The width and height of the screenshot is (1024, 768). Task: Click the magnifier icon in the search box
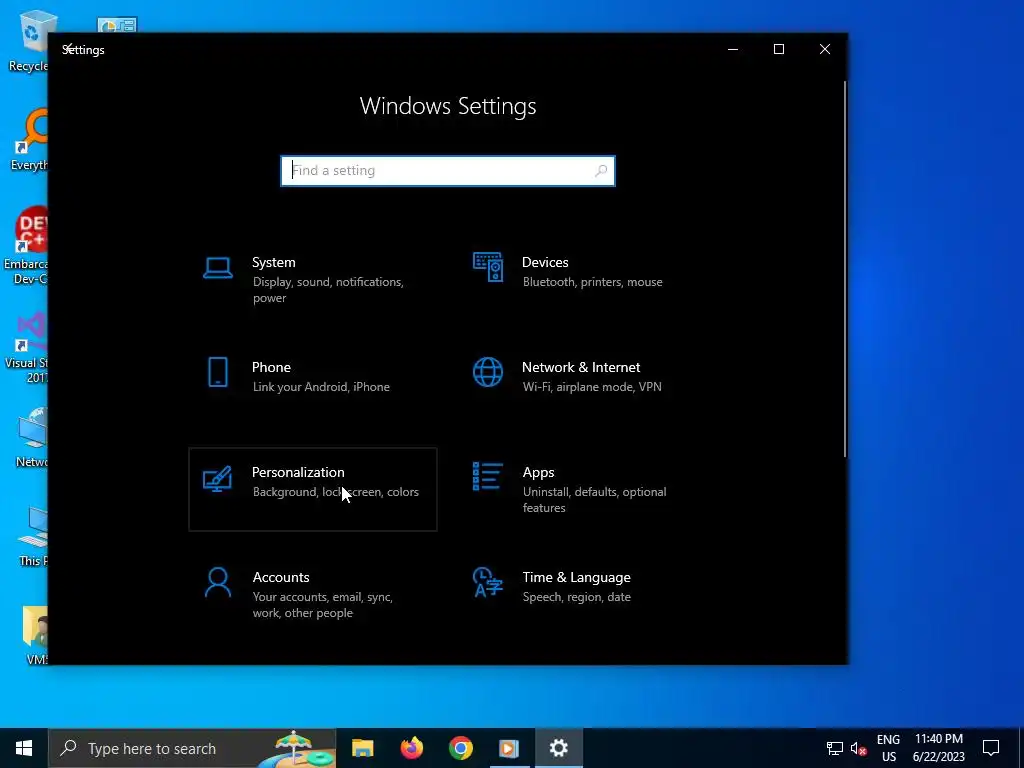601,170
